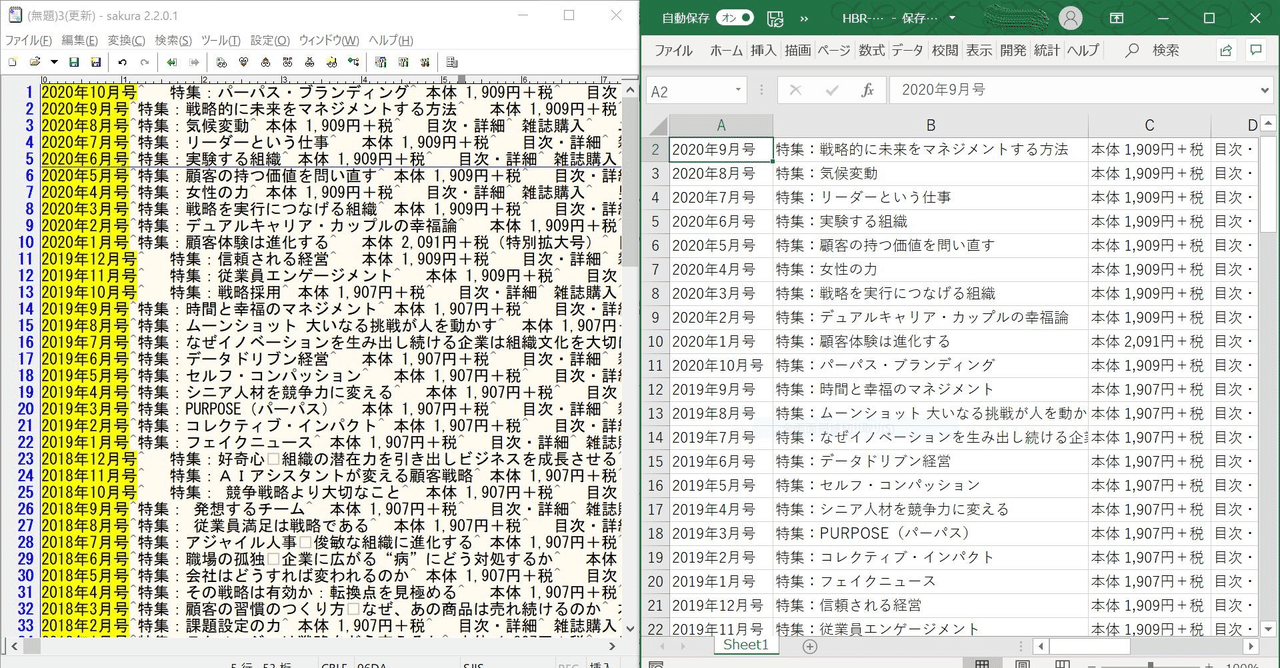Click the Redo arrow in sakura toolbar
1280x668 pixels.
(145, 62)
